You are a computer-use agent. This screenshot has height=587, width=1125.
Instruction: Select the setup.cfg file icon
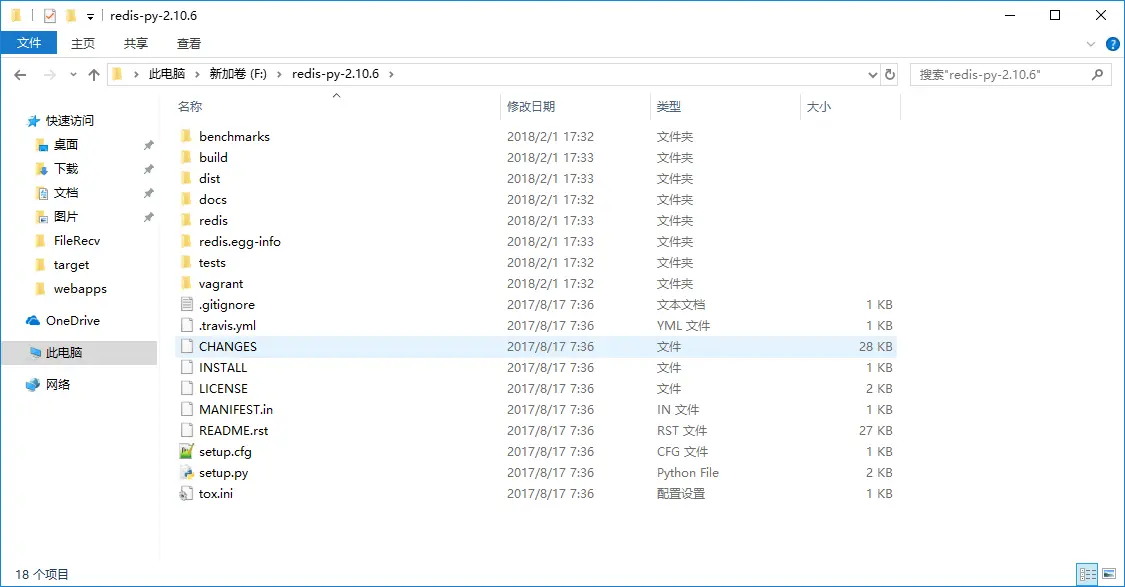(x=187, y=451)
